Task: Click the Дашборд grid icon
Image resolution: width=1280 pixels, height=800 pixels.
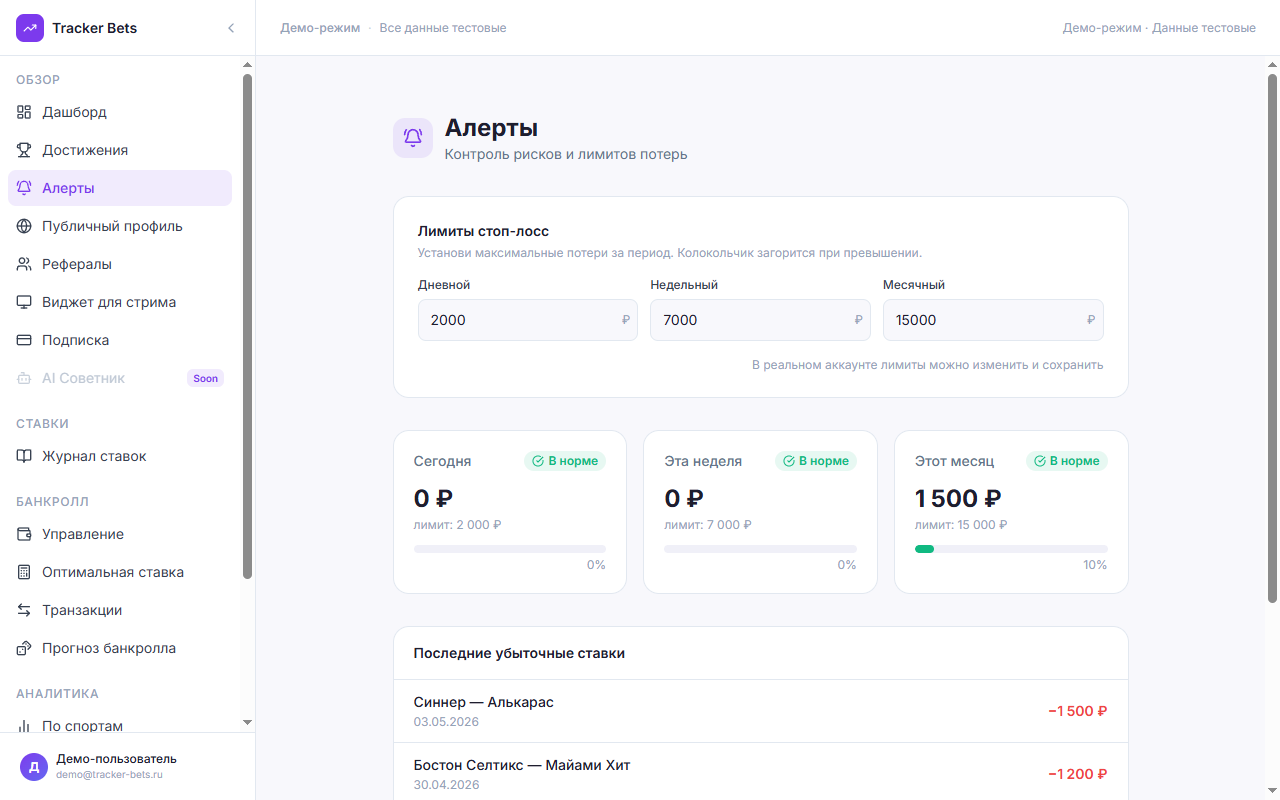Action: point(24,112)
